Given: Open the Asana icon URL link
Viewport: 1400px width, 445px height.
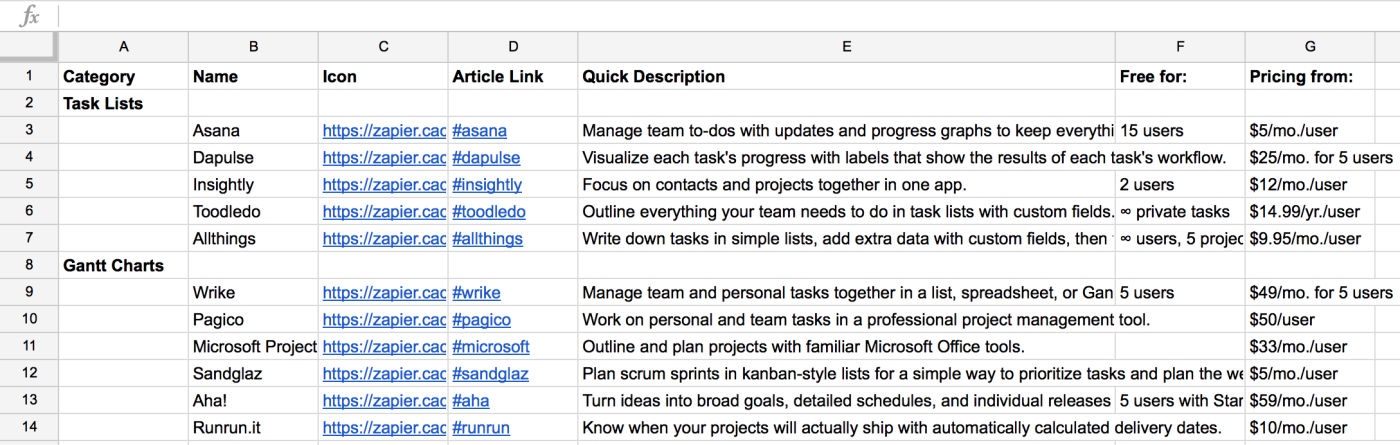Looking at the screenshot, I should 384,130.
